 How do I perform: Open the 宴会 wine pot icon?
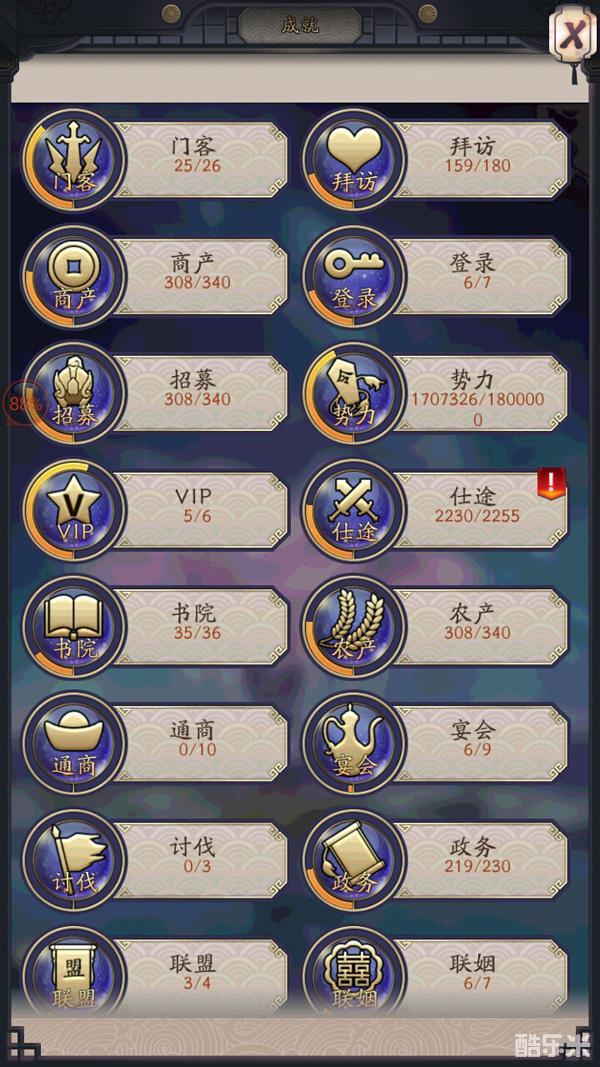pyautogui.click(x=354, y=744)
